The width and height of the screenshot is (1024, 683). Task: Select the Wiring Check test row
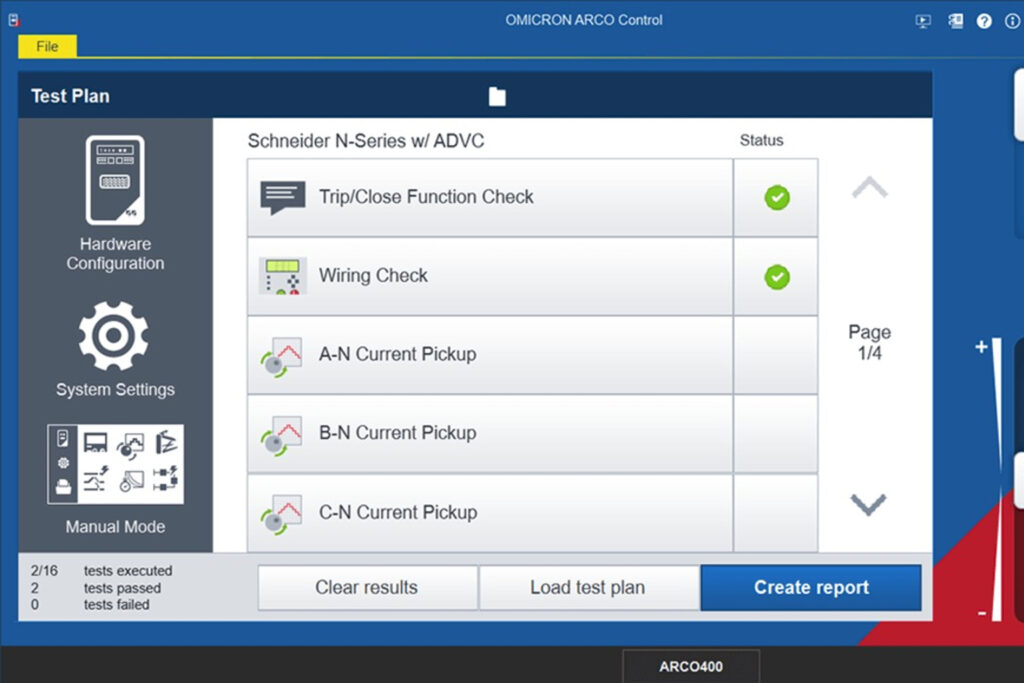click(490, 276)
